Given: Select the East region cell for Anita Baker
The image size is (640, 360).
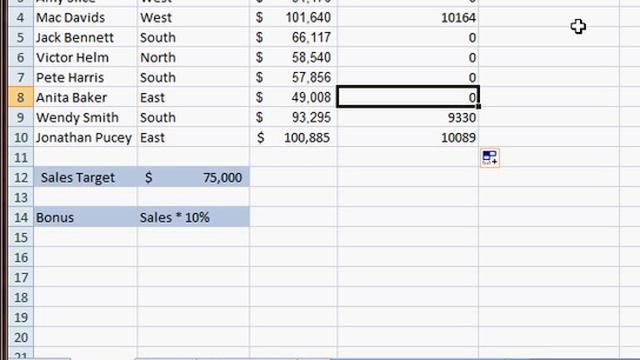Looking at the screenshot, I should pos(193,98).
